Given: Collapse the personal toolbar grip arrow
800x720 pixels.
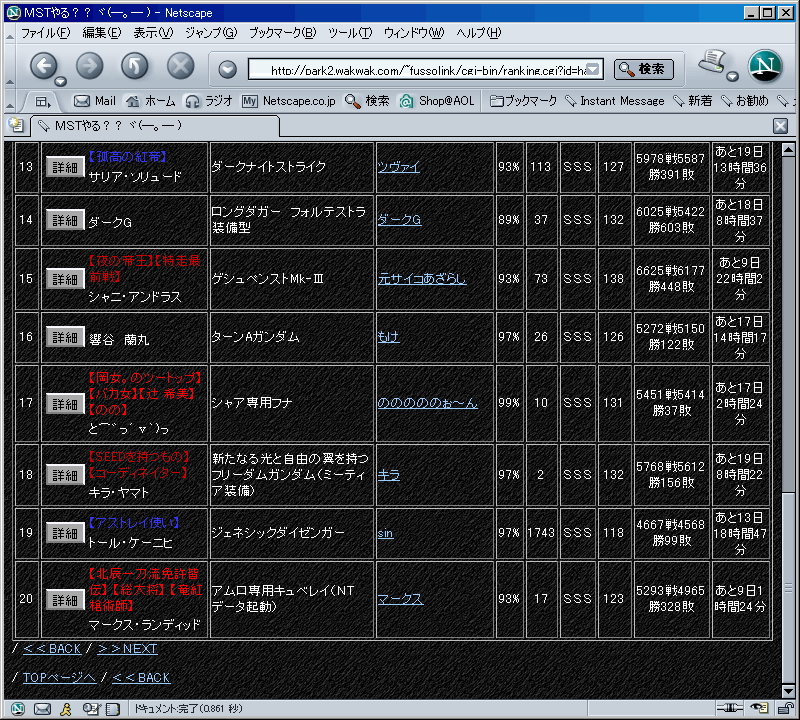Looking at the screenshot, I should pos(10,106).
